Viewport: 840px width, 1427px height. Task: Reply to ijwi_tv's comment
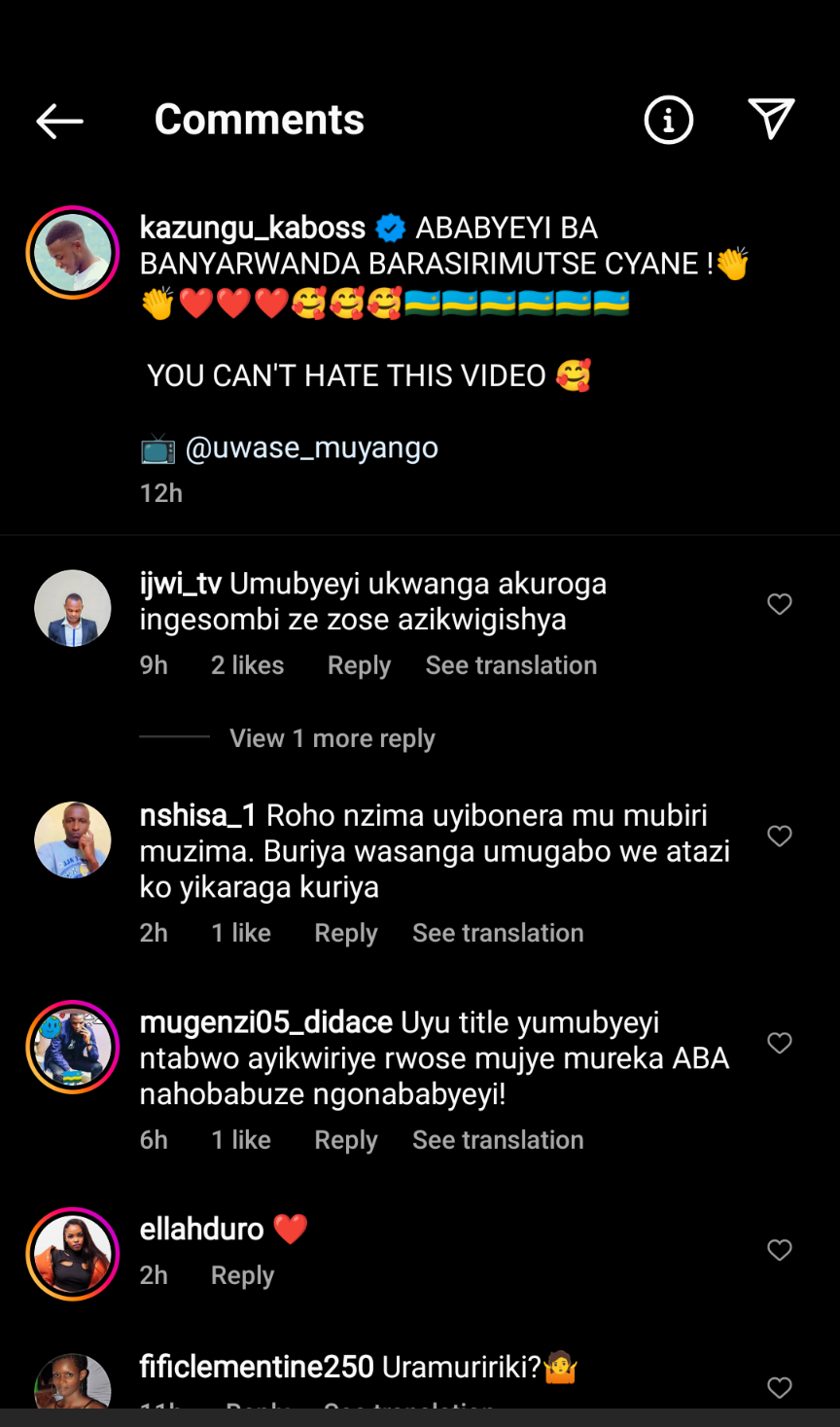click(359, 665)
